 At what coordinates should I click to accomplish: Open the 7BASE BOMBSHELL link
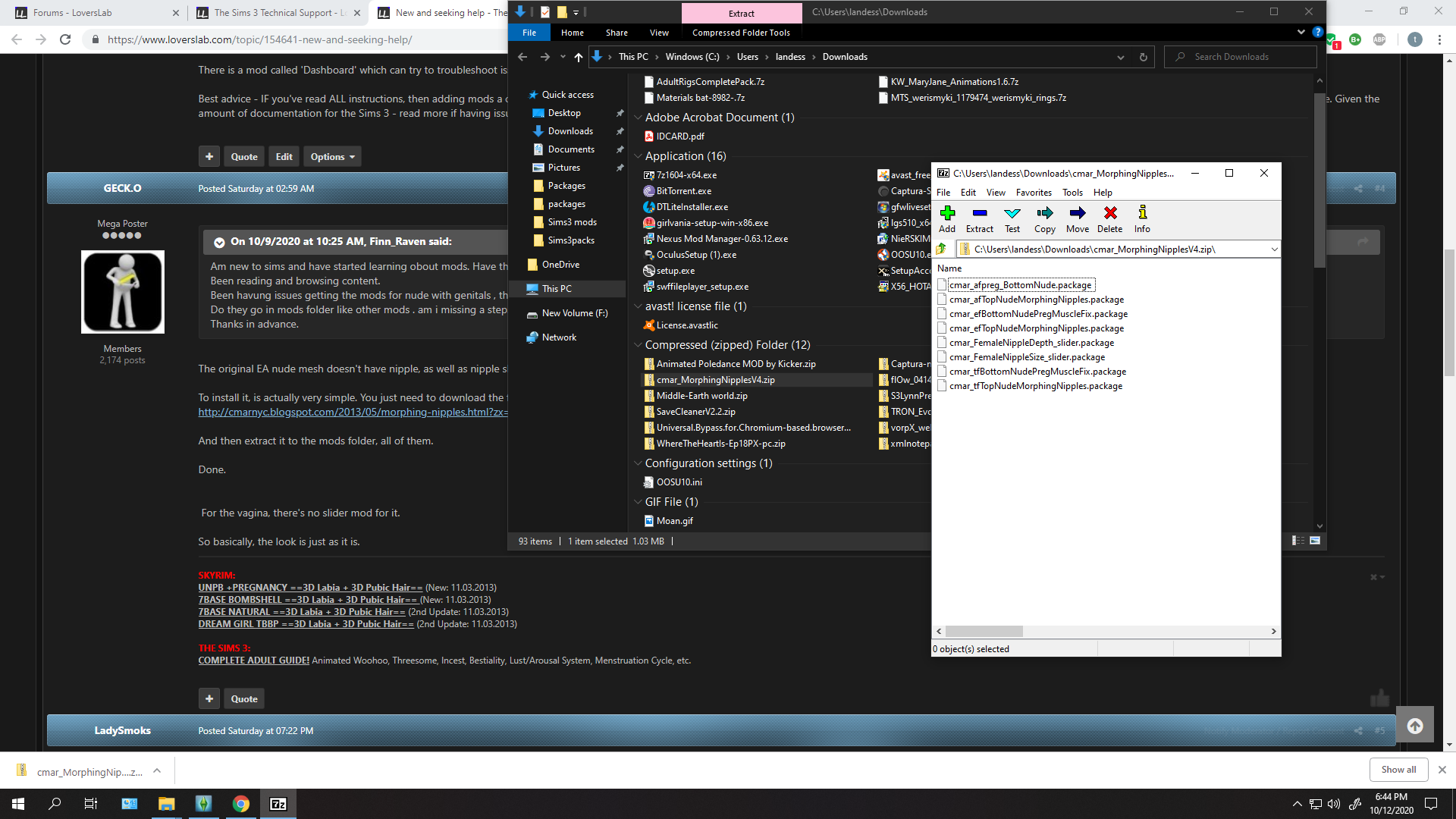(308, 600)
